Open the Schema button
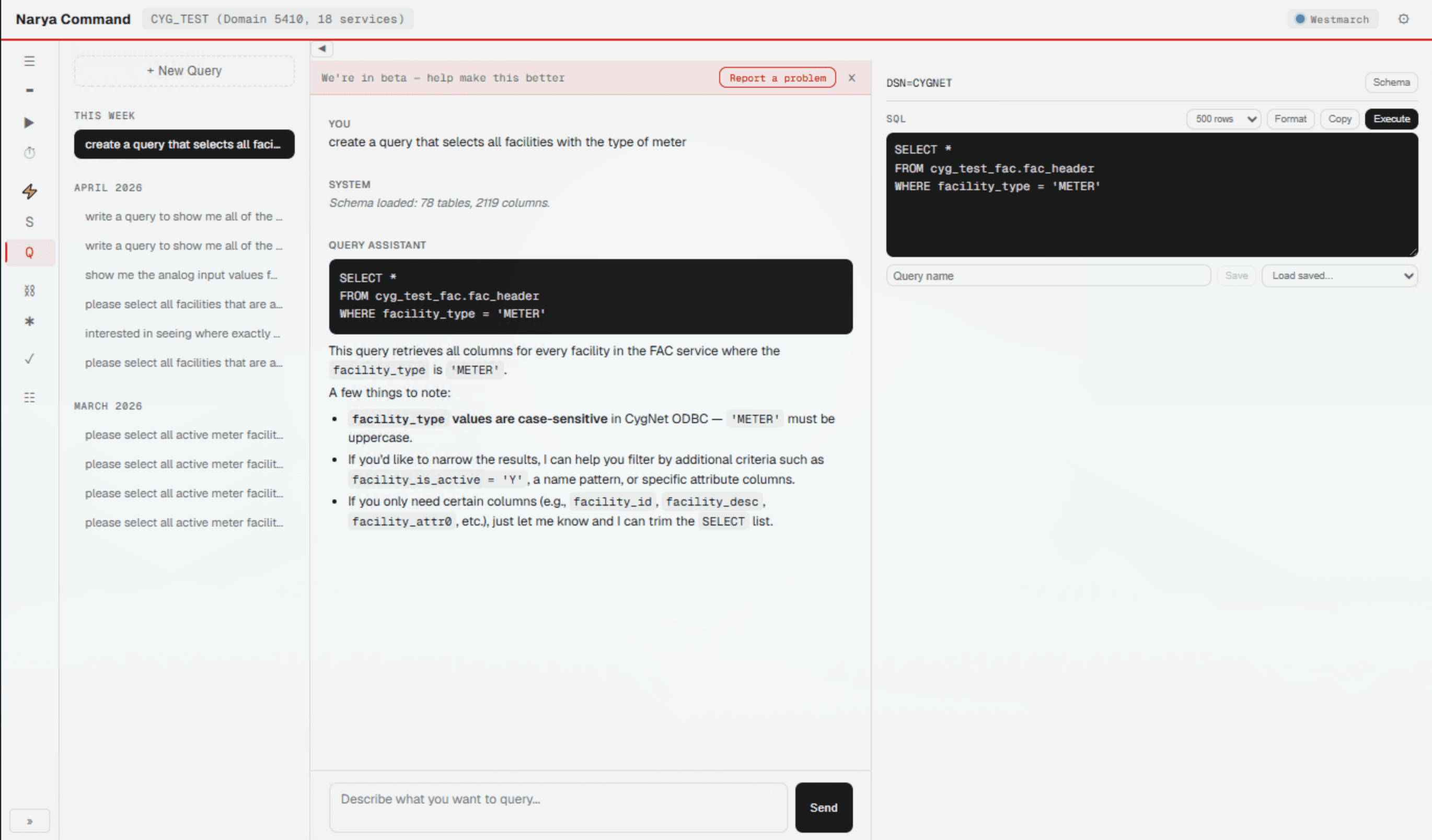 (x=1391, y=83)
